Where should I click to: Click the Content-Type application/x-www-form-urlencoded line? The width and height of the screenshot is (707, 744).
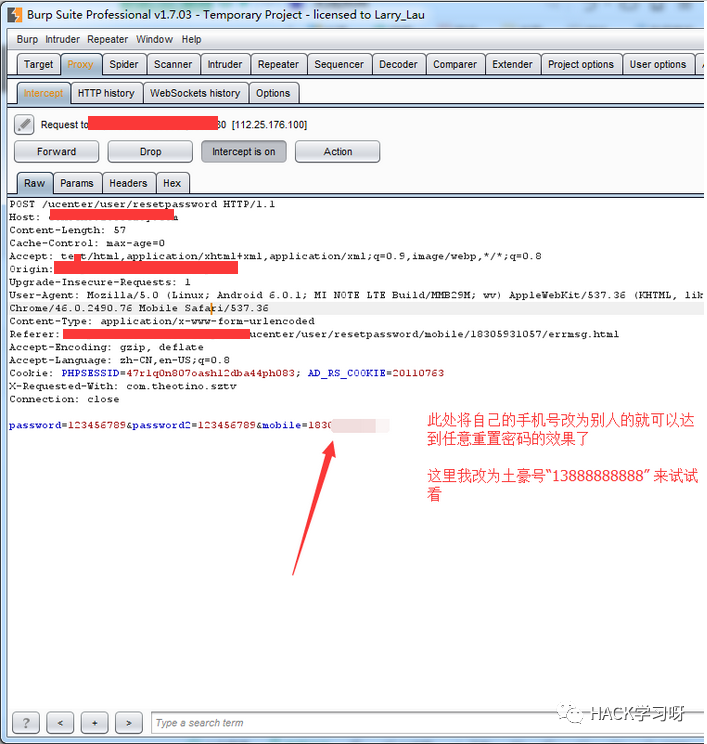[162, 321]
